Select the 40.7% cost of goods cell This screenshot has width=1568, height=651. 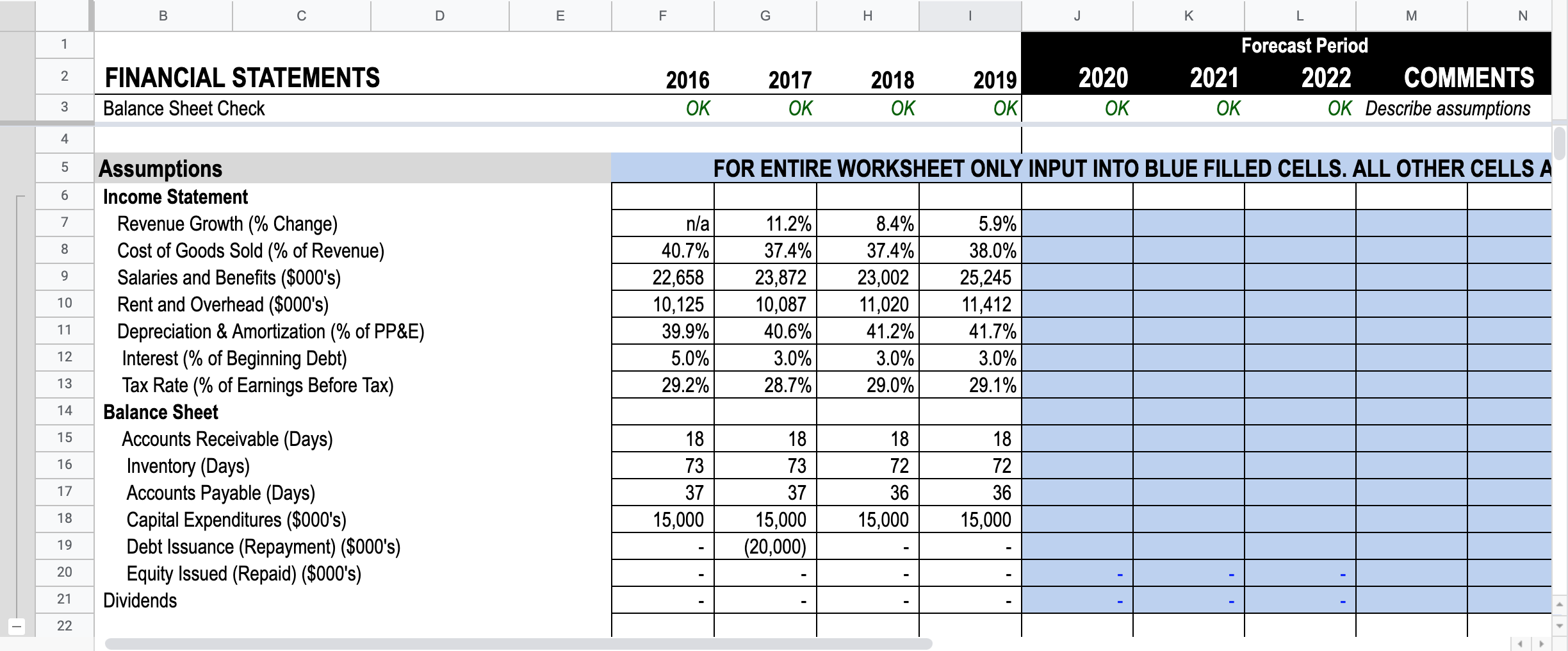point(663,251)
